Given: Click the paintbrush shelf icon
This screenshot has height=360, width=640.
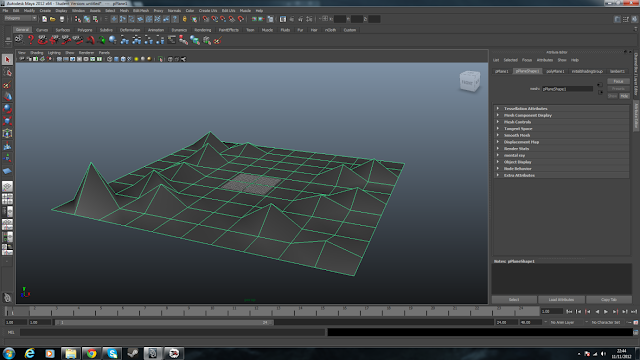Looking at the screenshot, I should [218, 40].
